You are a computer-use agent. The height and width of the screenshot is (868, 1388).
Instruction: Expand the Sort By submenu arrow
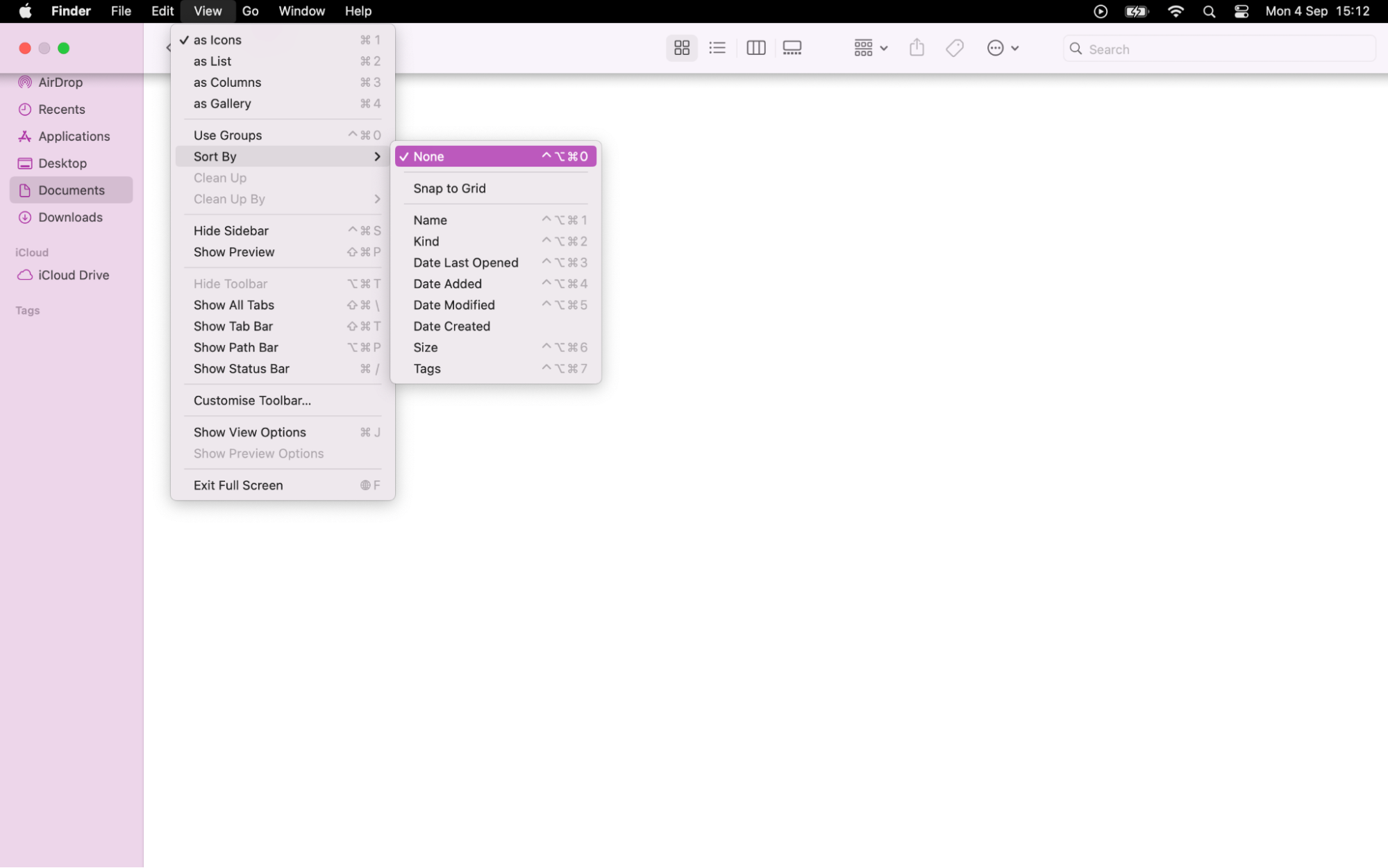377,156
